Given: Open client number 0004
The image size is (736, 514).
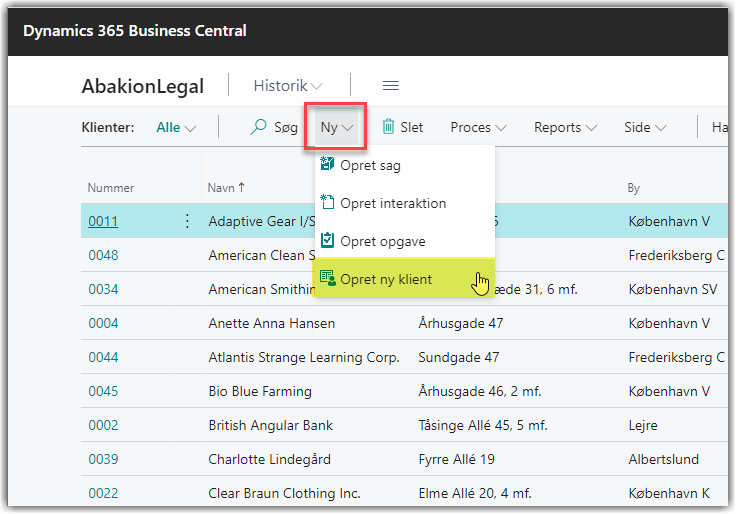Looking at the screenshot, I should (103, 323).
